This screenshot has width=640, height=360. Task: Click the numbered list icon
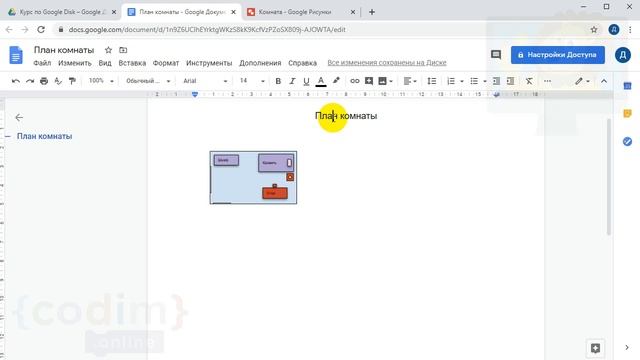pyautogui.click(x=451, y=81)
